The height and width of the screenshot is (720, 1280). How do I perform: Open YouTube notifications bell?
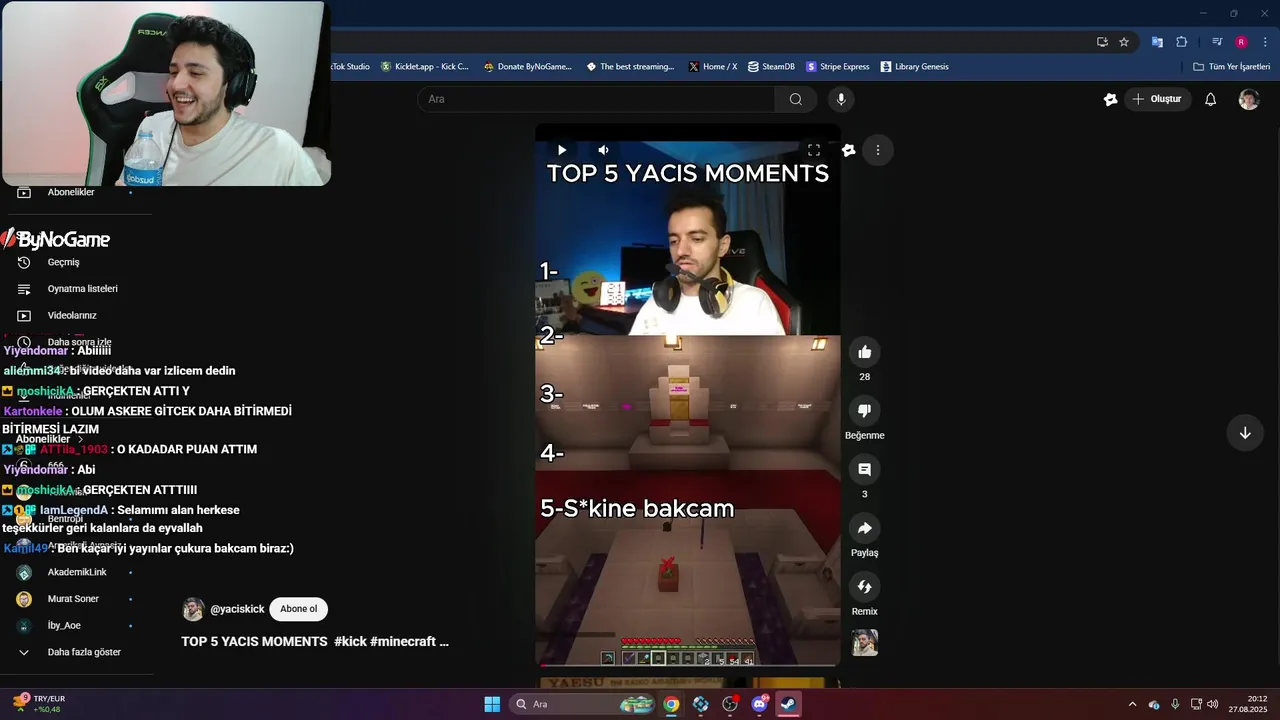(x=1210, y=99)
